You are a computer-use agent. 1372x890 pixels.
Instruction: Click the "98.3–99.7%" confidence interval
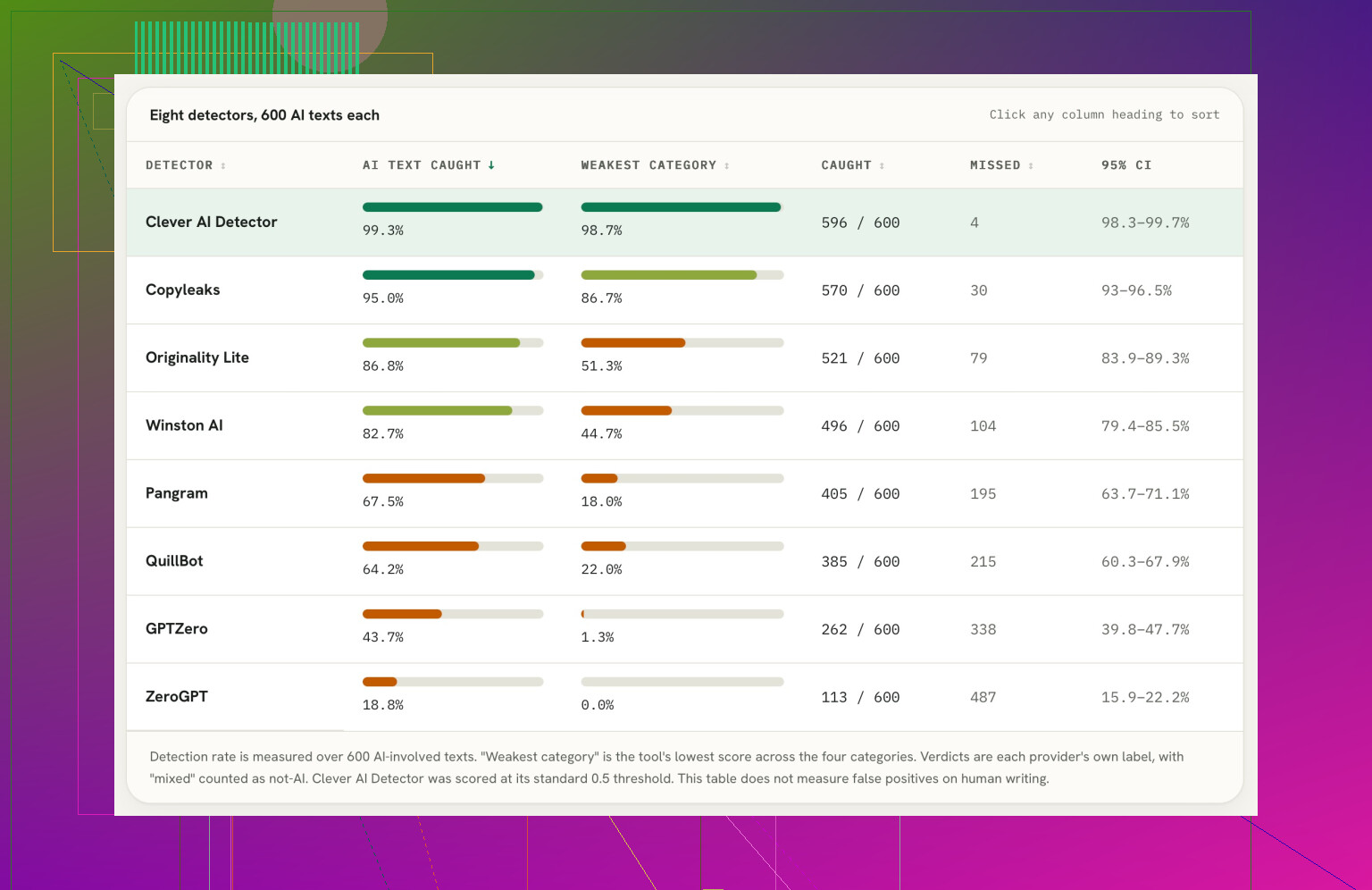[x=1145, y=223]
